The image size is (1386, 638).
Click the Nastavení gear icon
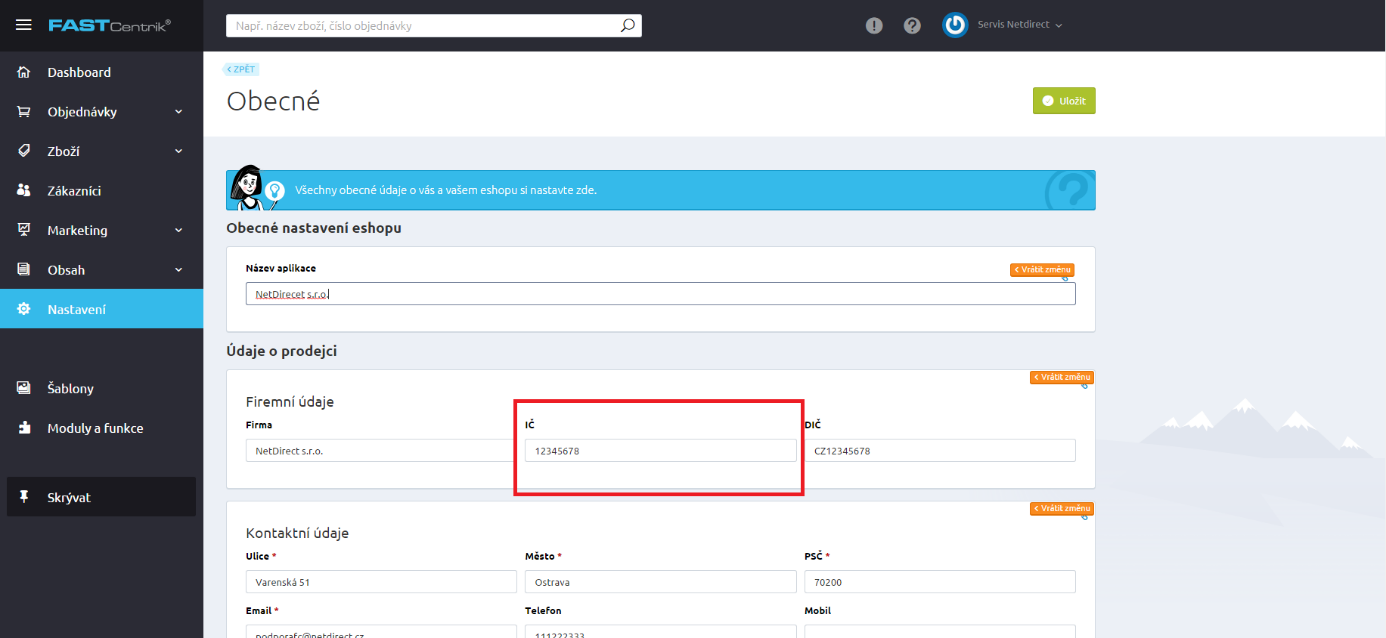[x=24, y=309]
